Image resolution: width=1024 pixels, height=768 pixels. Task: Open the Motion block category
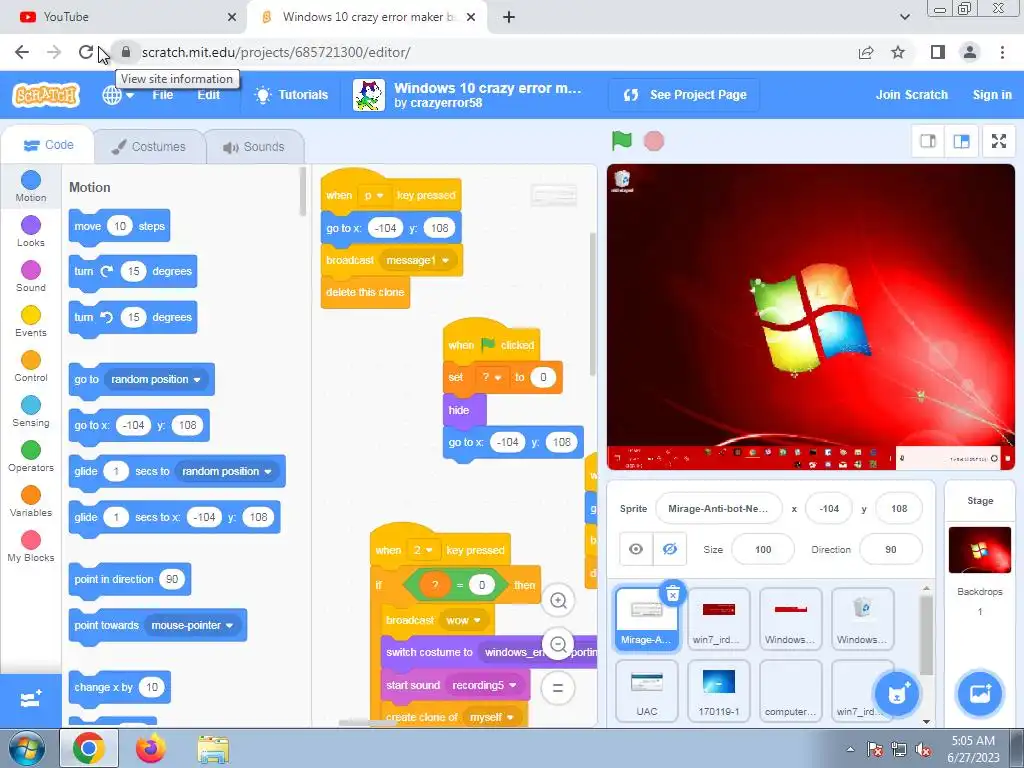31,186
